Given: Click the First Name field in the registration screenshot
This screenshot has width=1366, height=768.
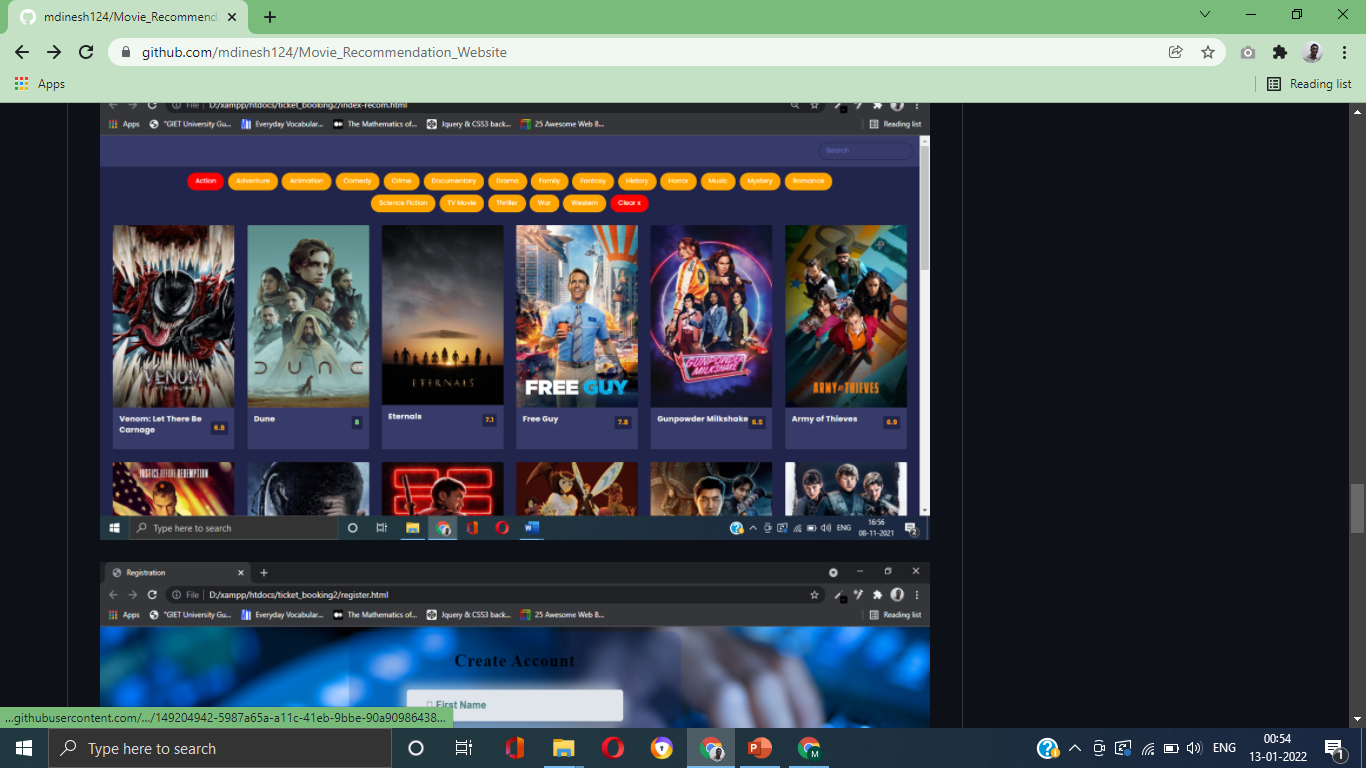Looking at the screenshot, I should 514,705.
